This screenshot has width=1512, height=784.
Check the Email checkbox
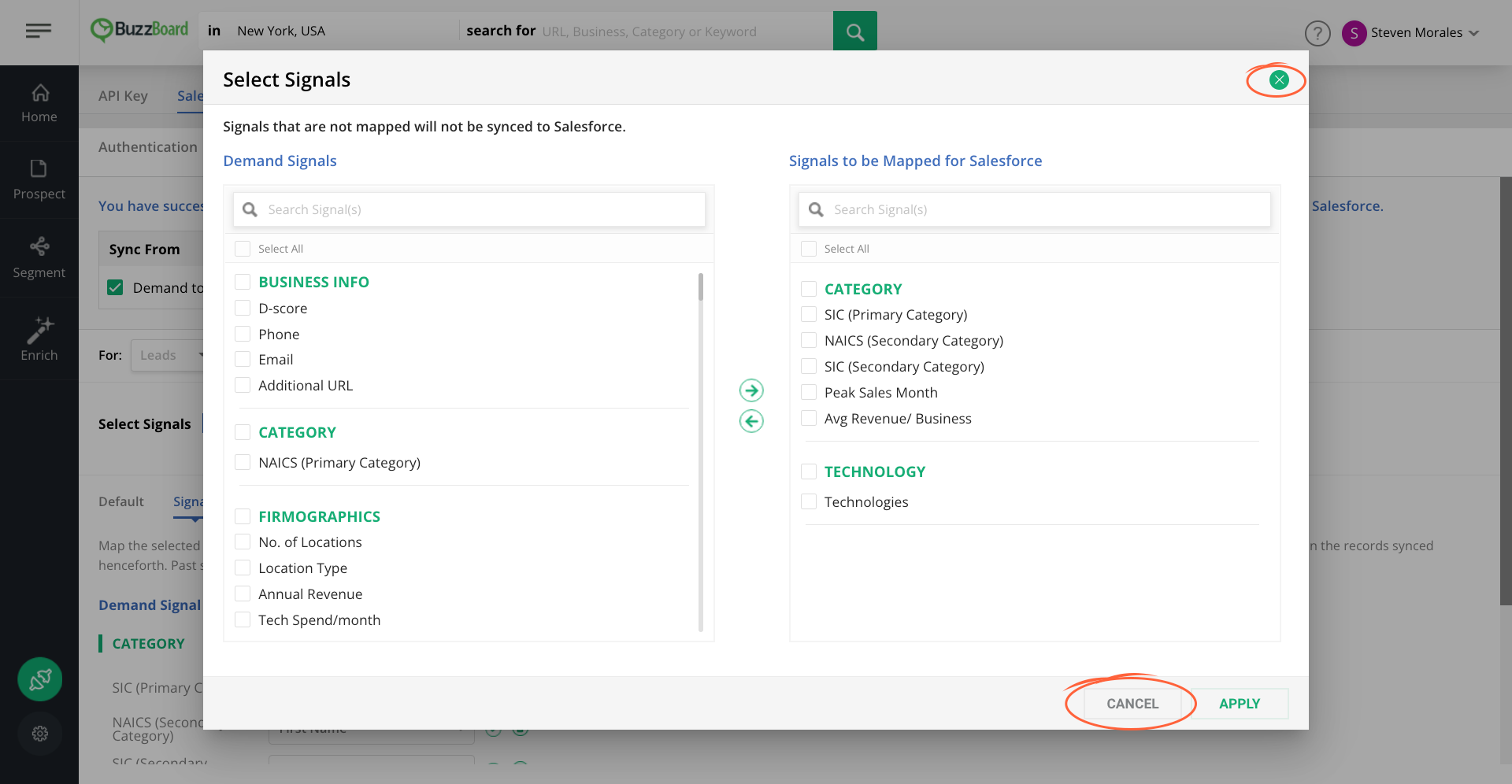click(x=243, y=360)
